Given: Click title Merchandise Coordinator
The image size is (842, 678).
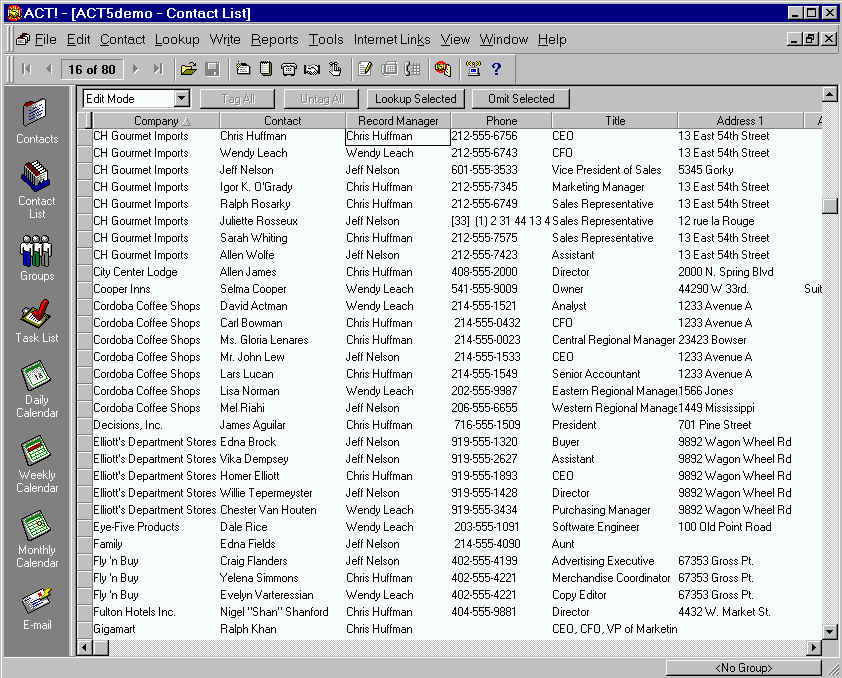Looking at the screenshot, I should [x=611, y=578].
